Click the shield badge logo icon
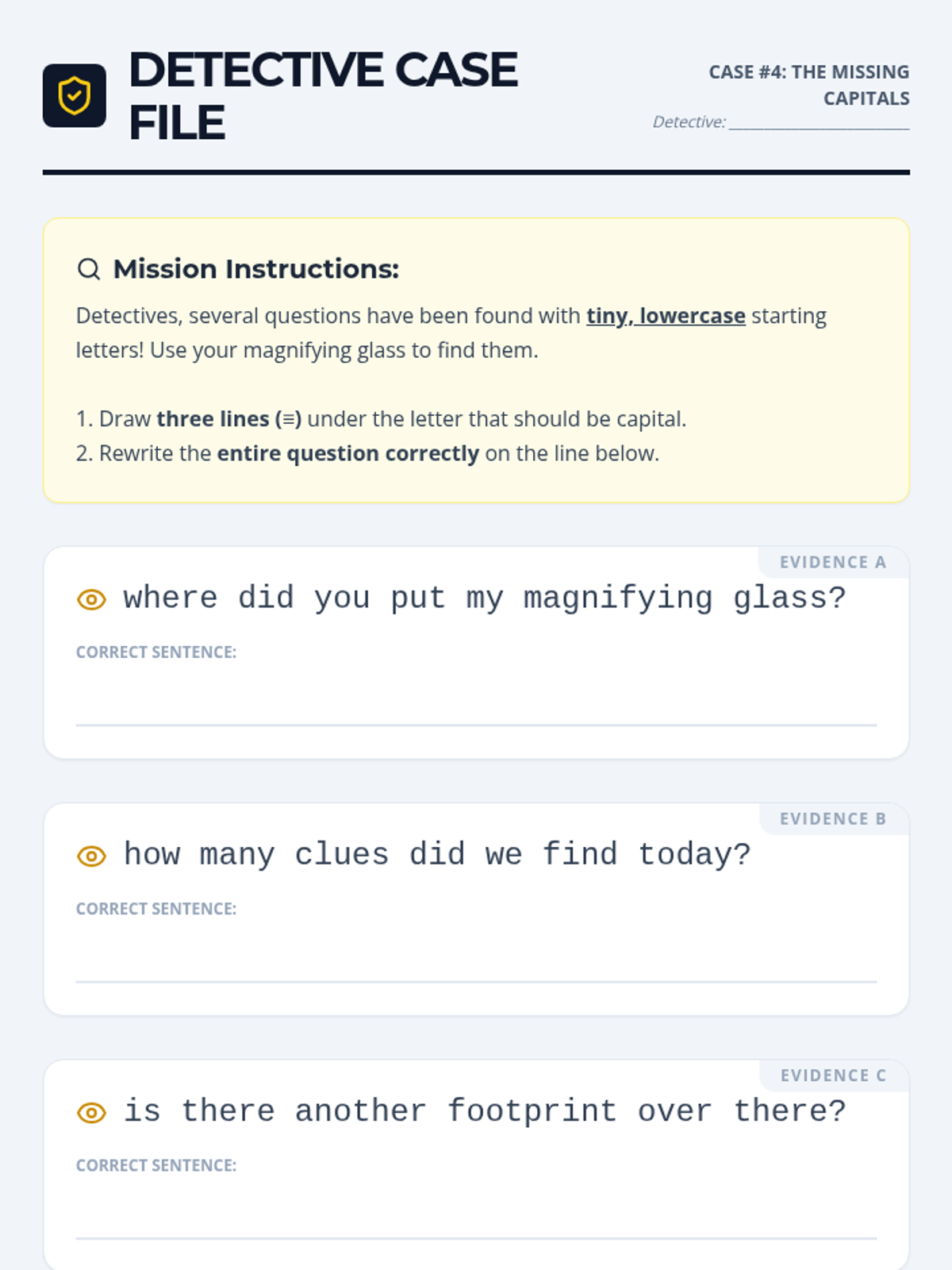This screenshot has width=952, height=1270. 75,96
